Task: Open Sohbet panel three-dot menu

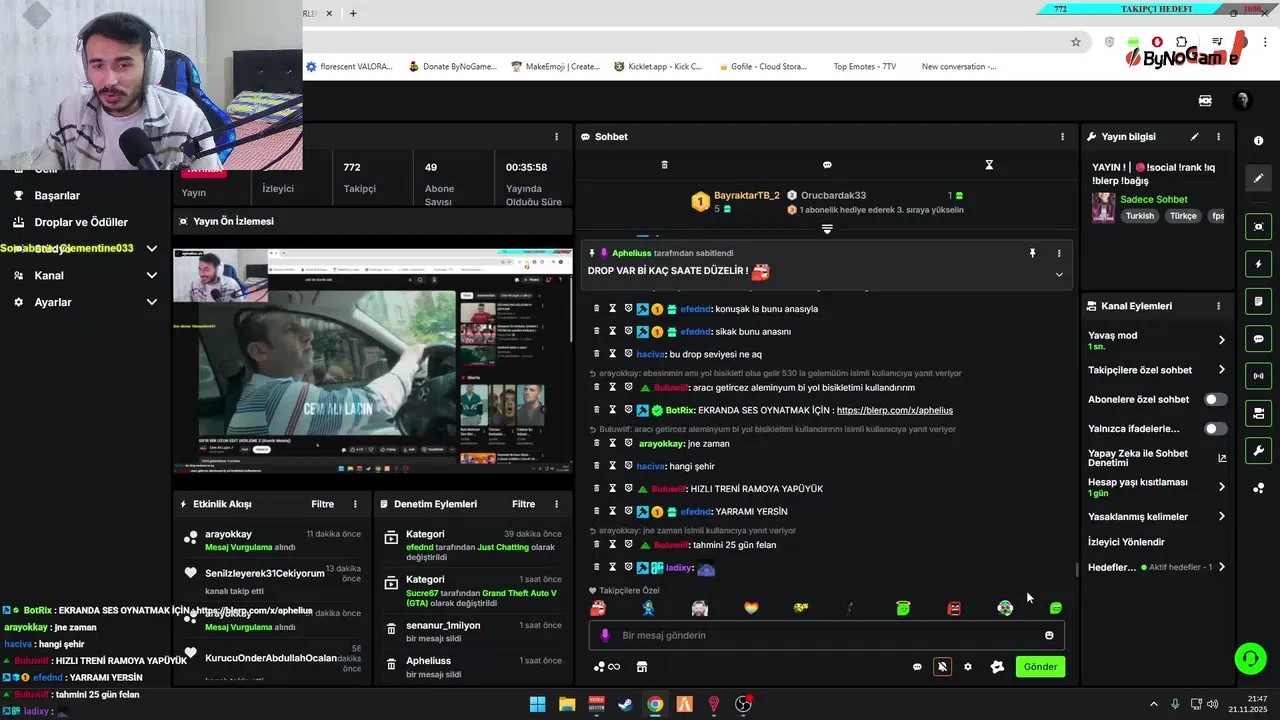Action: click(1062, 137)
